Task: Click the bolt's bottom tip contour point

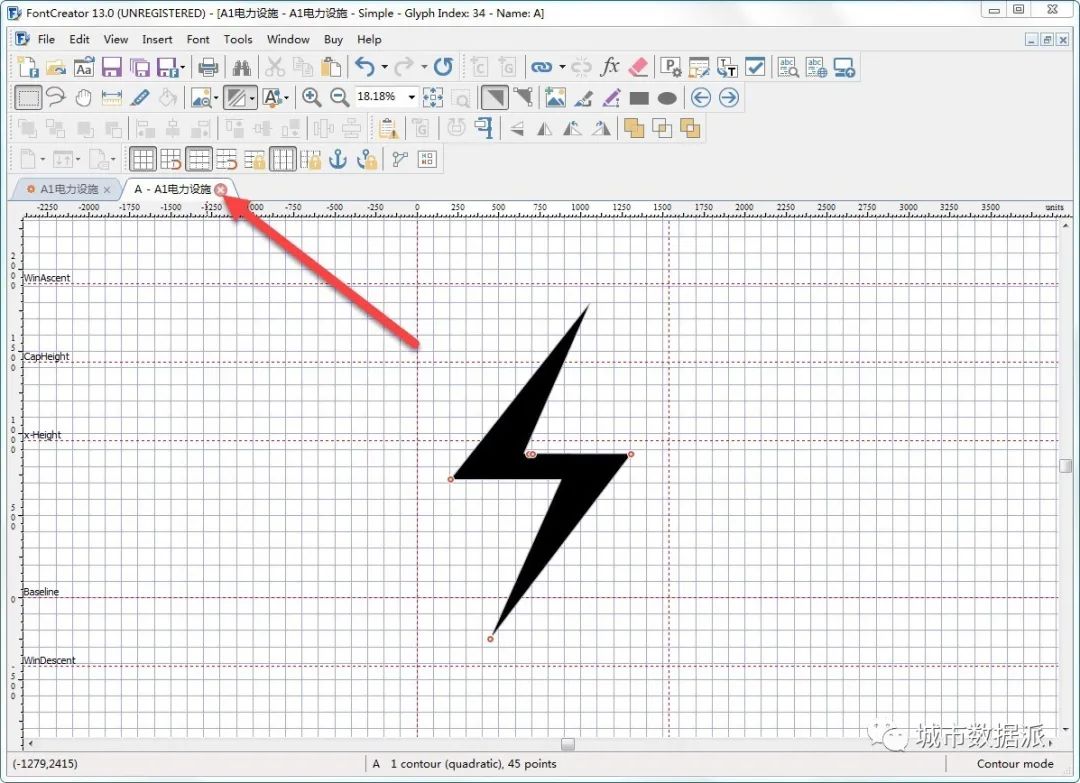Action: pyautogui.click(x=490, y=639)
